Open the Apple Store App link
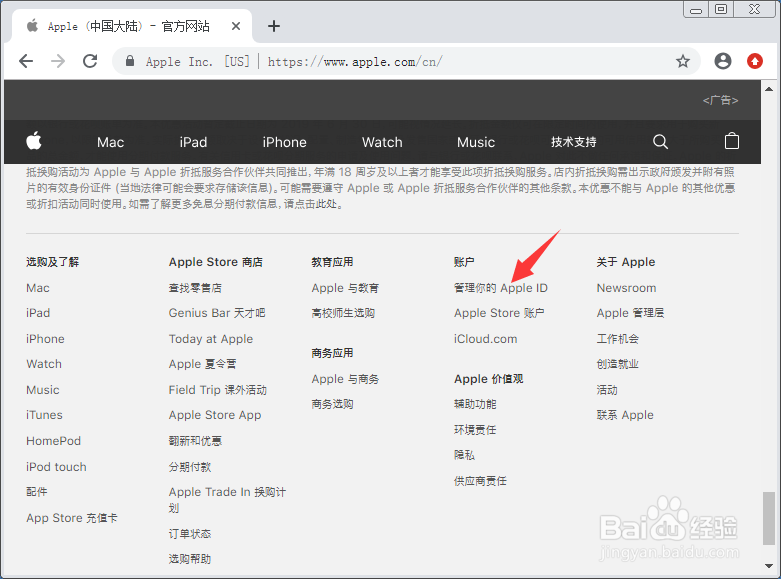The height and width of the screenshot is (579, 781). coord(215,415)
